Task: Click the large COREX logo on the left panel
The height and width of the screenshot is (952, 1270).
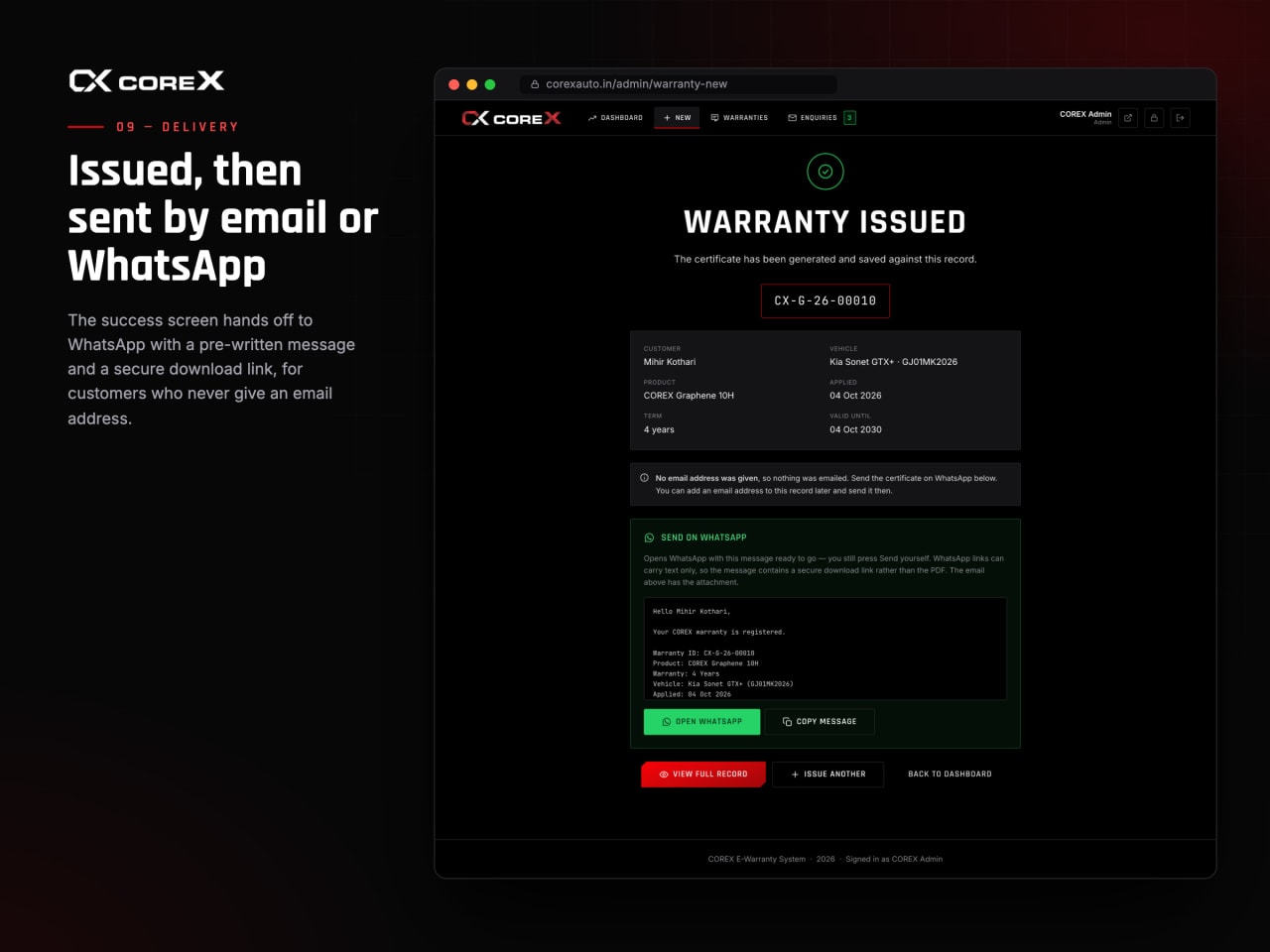Action: point(147,81)
